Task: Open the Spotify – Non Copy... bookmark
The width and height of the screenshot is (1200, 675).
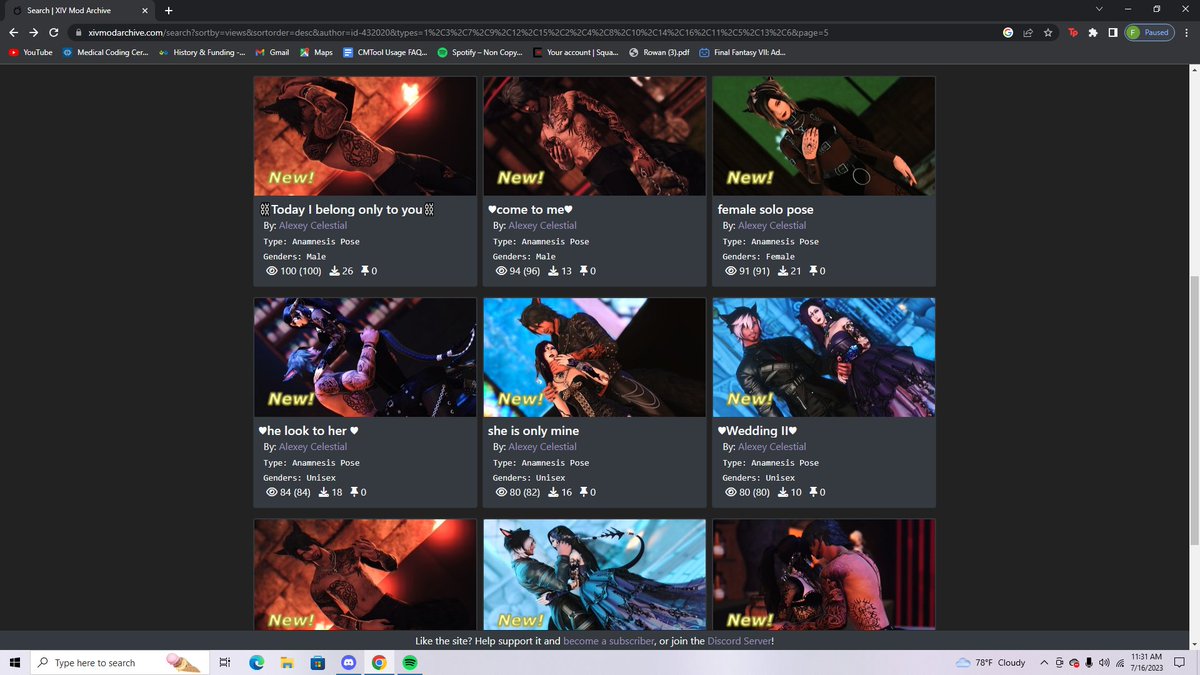Action: (481, 52)
